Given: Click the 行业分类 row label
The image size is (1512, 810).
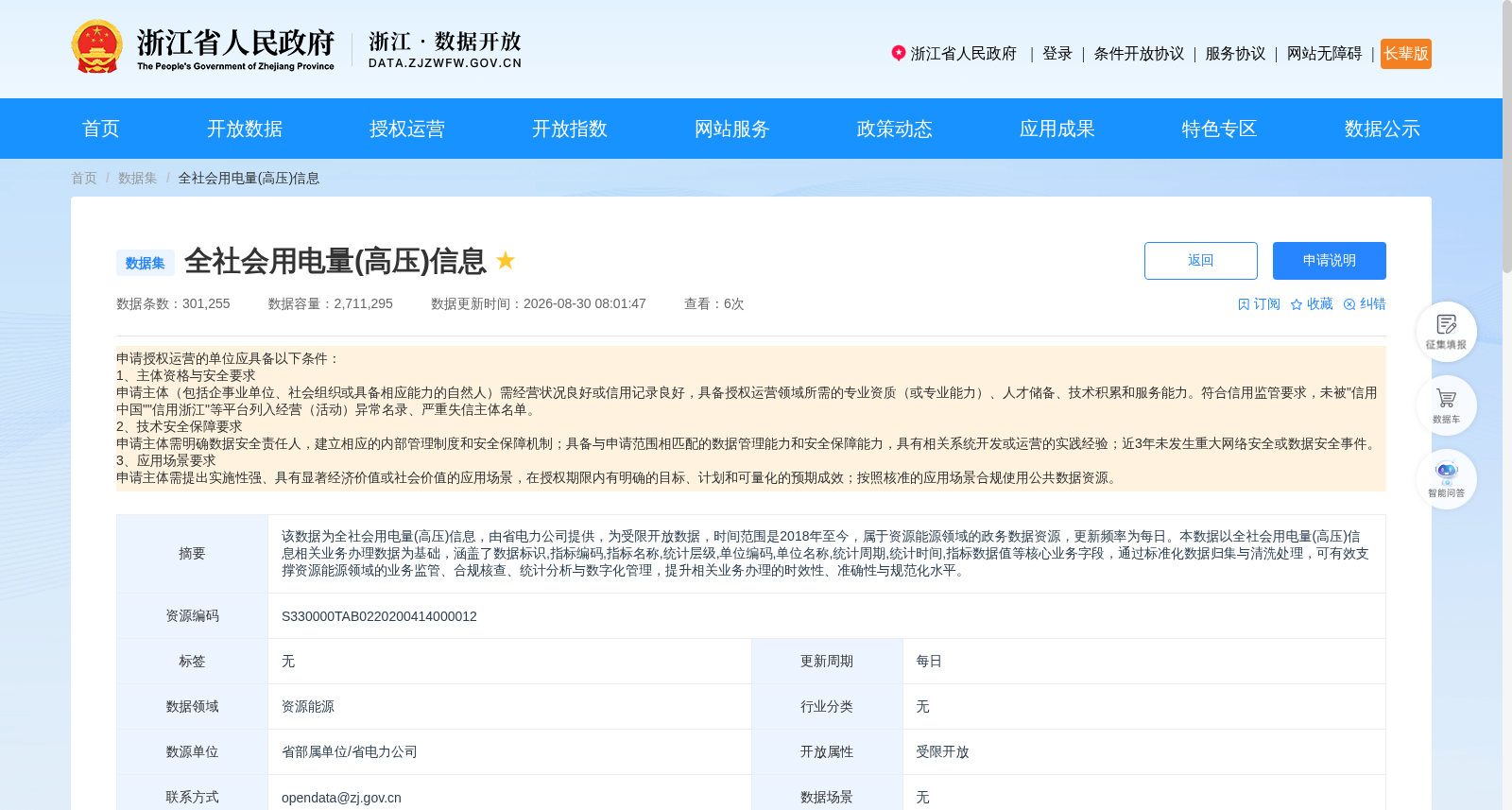Looking at the screenshot, I should pyautogui.click(x=827, y=707).
